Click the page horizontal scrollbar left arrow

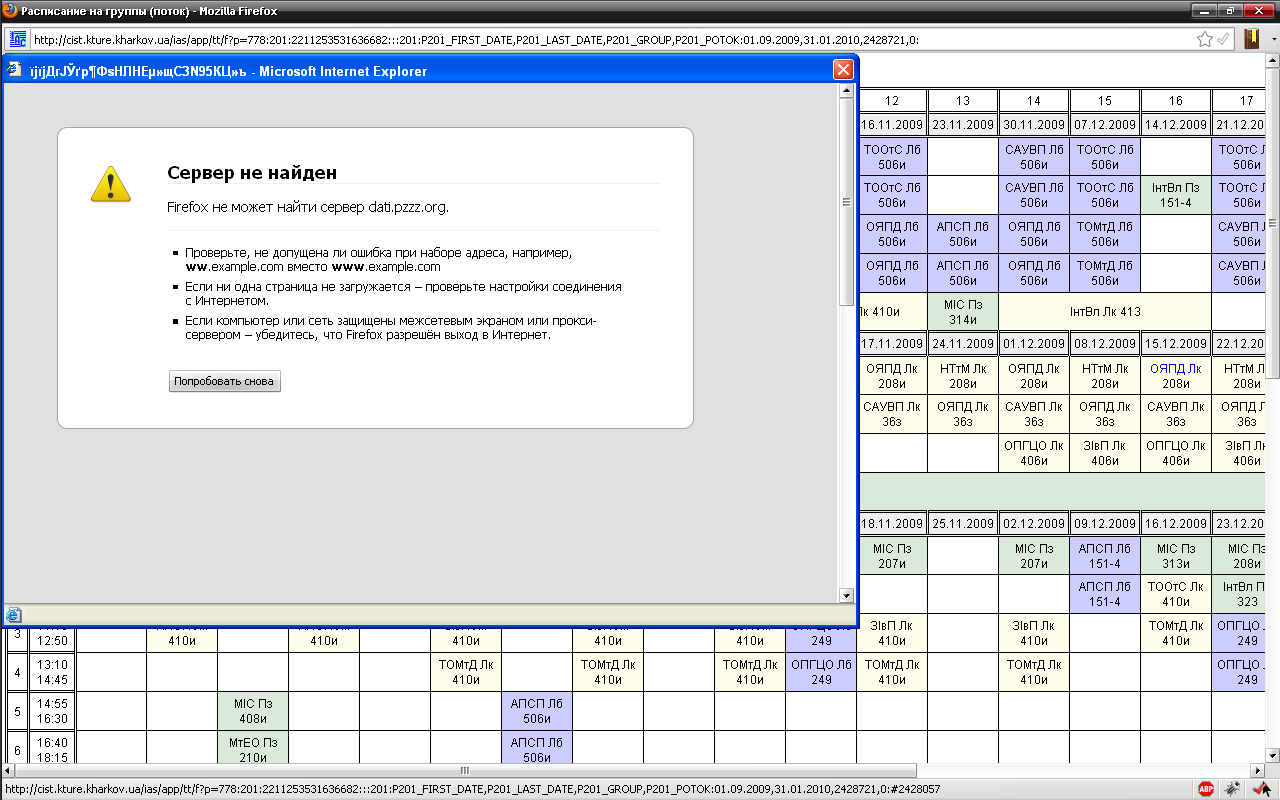click(x=9, y=771)
